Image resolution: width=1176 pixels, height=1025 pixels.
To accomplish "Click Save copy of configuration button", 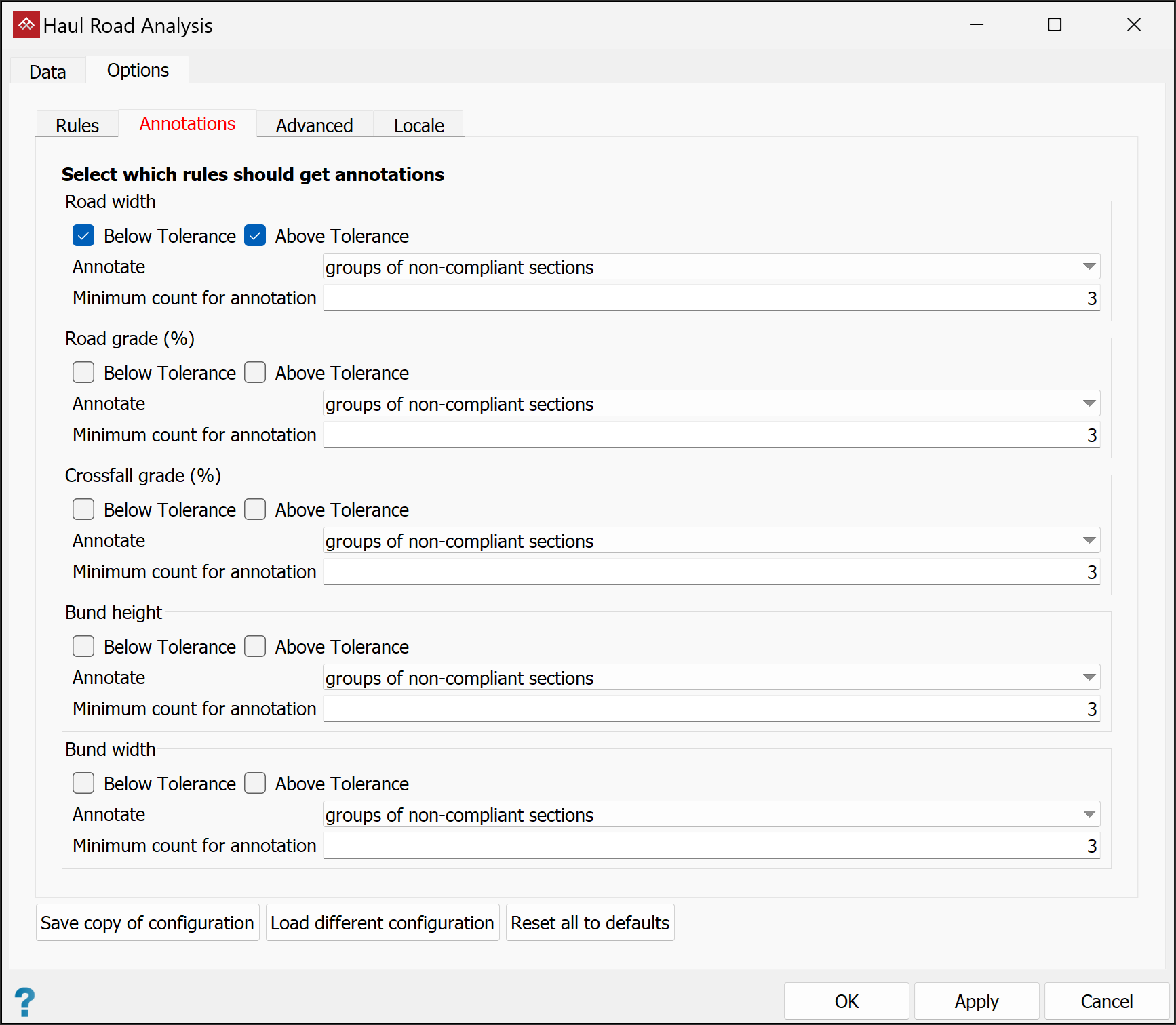I will point(147,923).
